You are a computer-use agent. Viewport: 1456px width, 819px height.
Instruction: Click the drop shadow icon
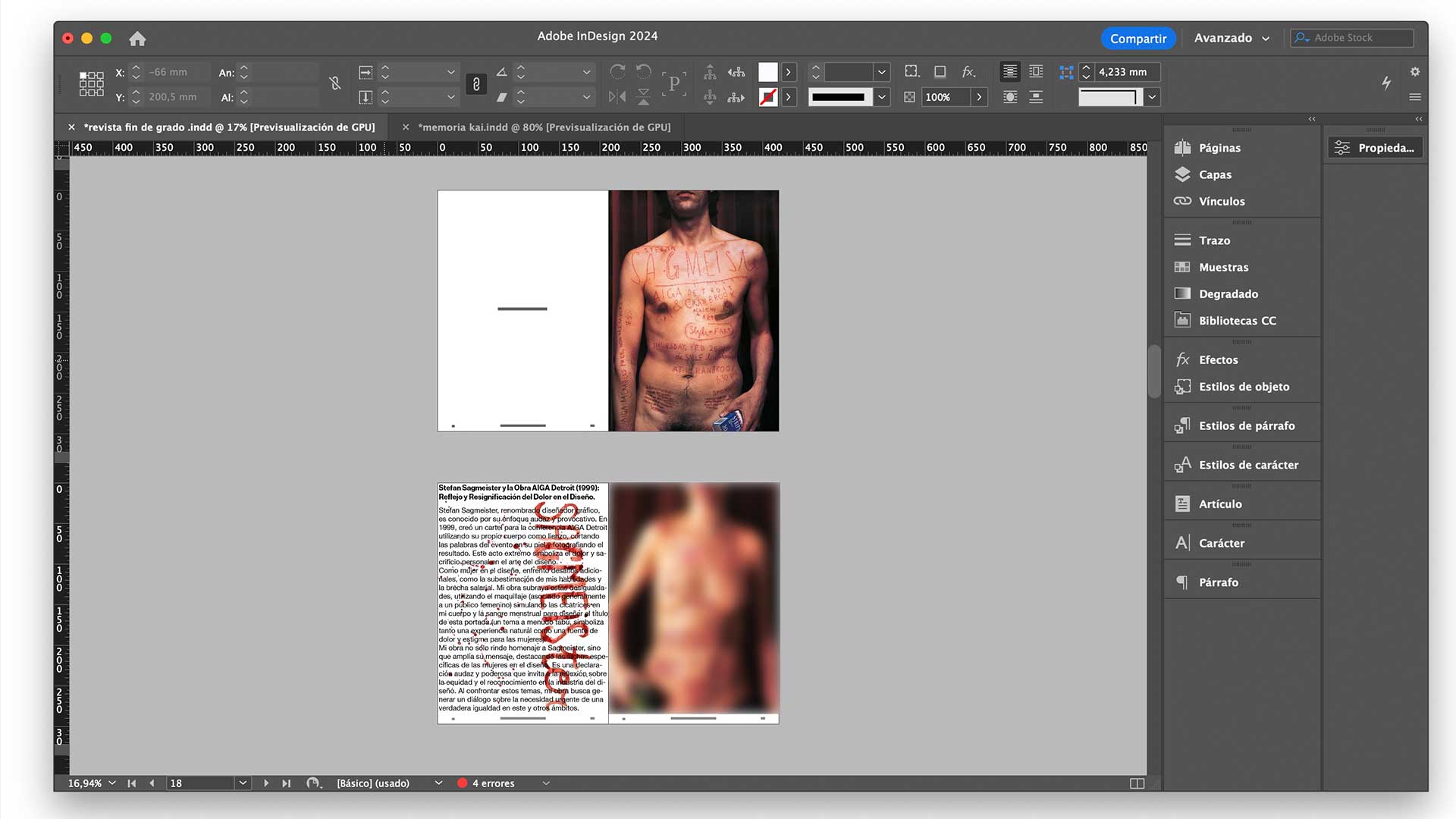point(940,72)
